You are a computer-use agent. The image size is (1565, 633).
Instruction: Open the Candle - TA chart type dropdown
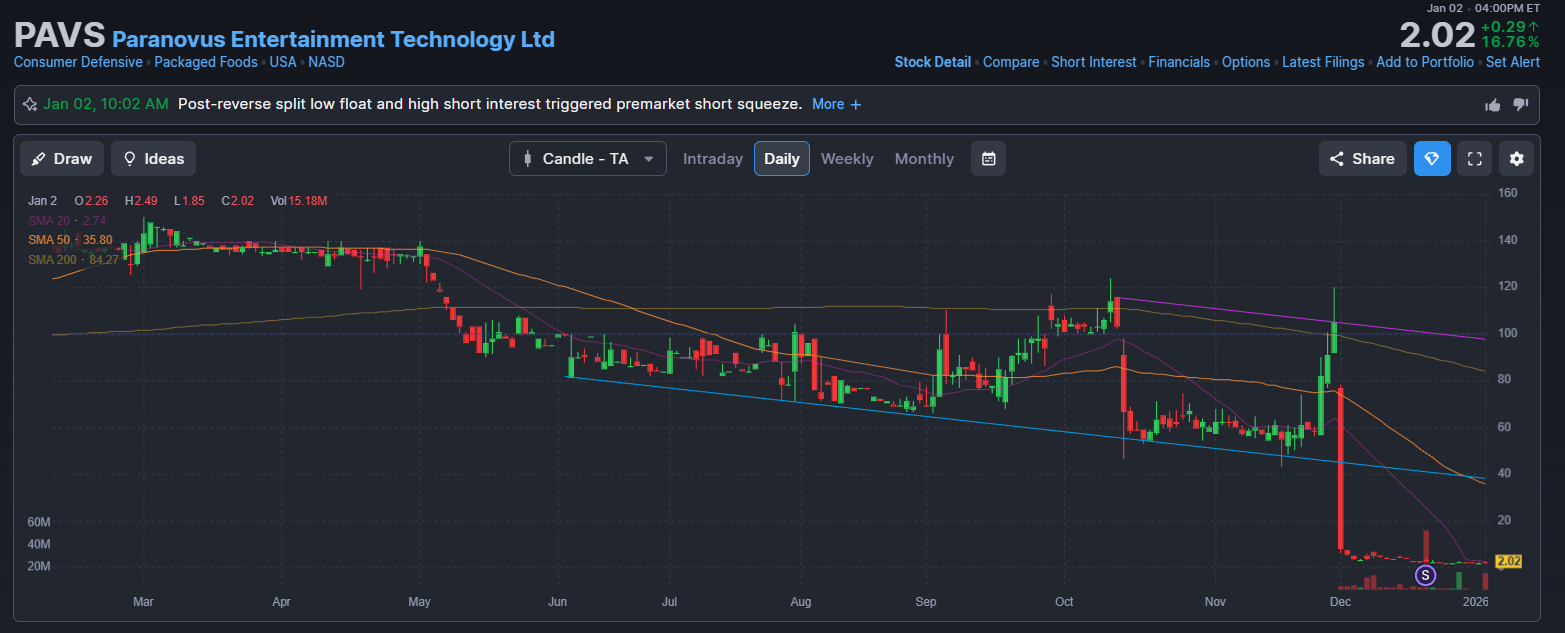pos(587,159)
